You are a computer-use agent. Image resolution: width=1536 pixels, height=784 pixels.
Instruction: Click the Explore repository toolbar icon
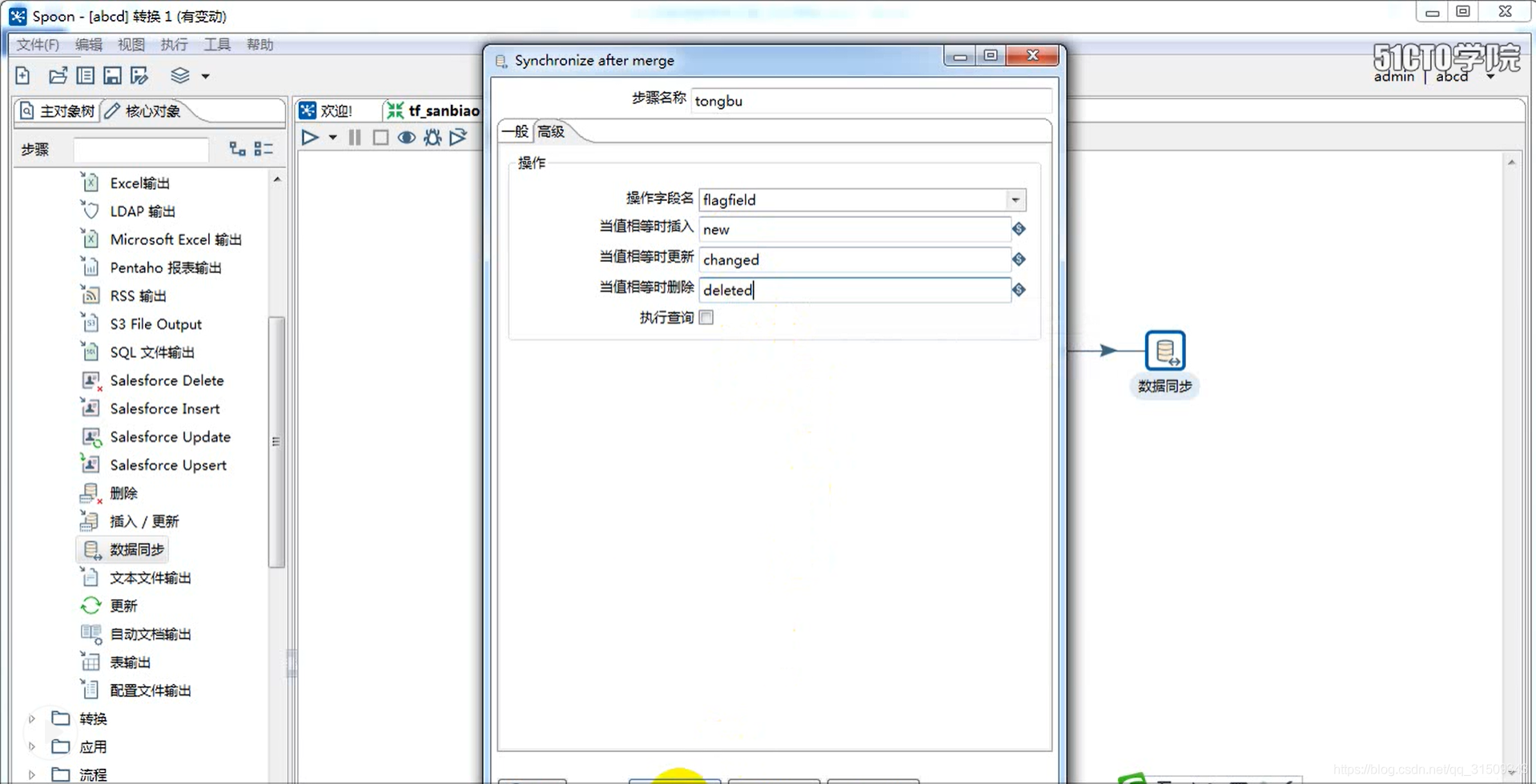85,75
